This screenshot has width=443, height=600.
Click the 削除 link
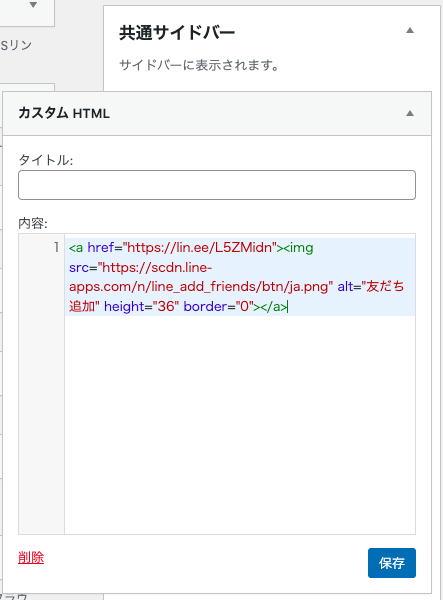pyautogui.click(x=31, y=558)
